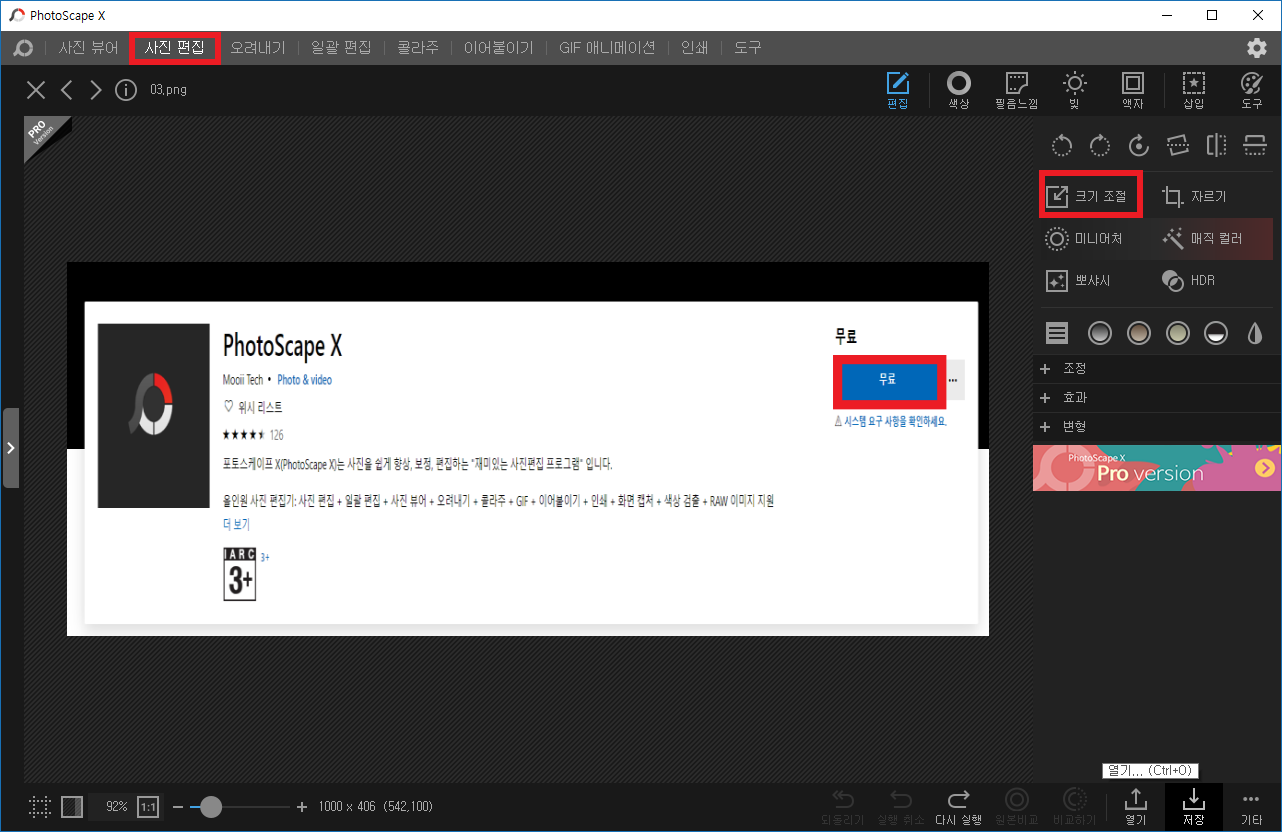Close the current photo with the X icon
This screenshot has height=832, width=1282.
tap(36, 90)
